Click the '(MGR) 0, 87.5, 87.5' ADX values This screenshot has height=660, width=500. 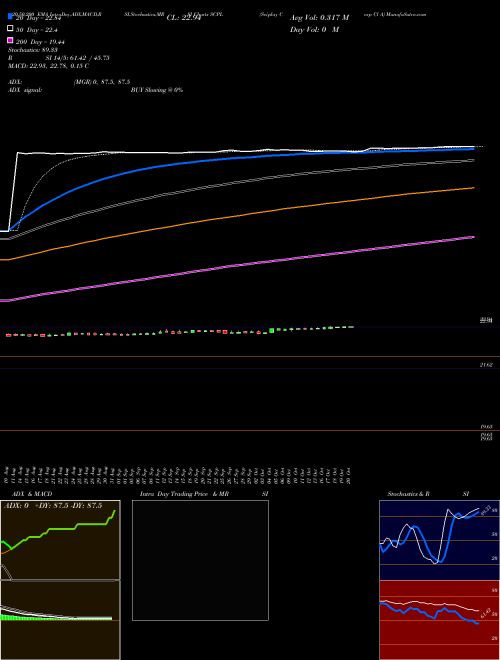click(102, 82)
